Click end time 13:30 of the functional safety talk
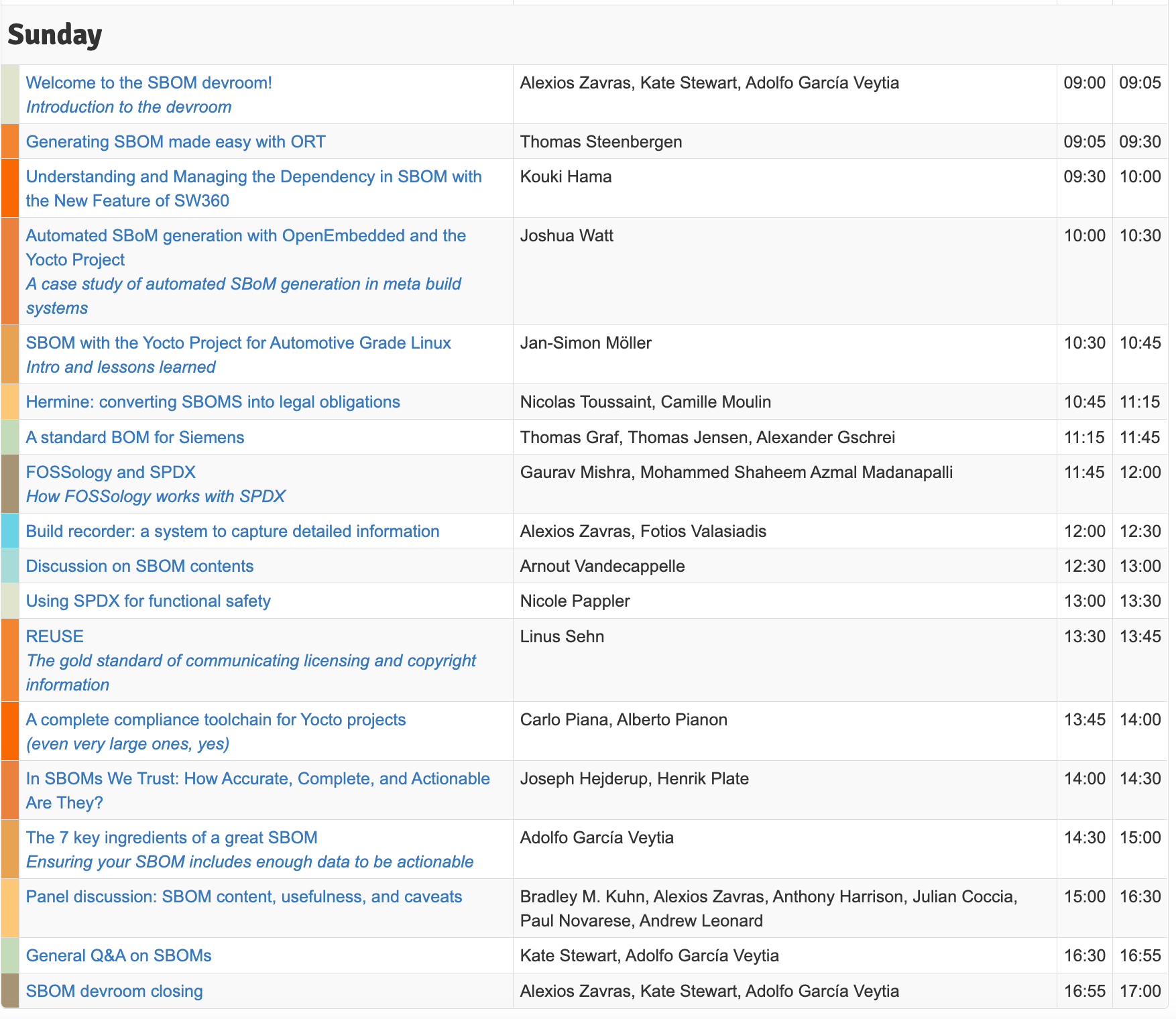This screenshot has width=1176, height=1019. [x=1140, y=601]
